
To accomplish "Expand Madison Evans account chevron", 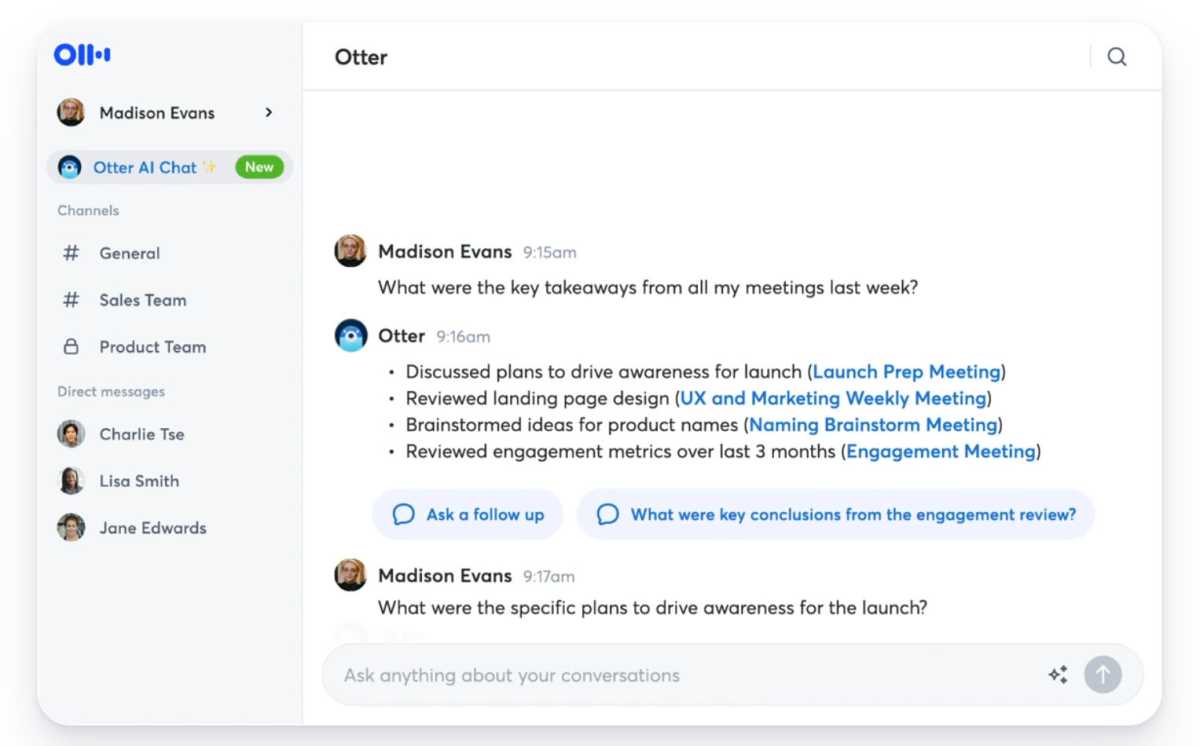I will pyautogui.click(x=268, y=113).
